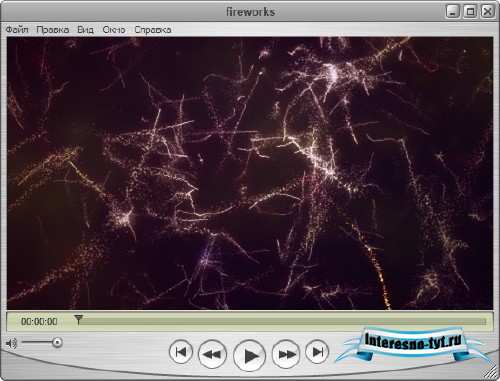Open the Справка menu
This screenshot has width=500, height=381.
click(153, 30)
